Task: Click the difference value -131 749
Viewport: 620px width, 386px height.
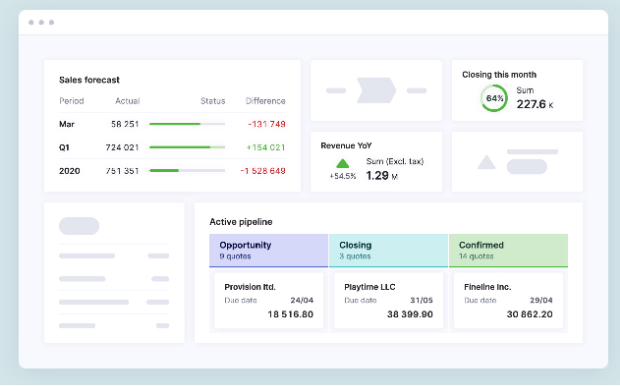Action: tap(267, 124)
